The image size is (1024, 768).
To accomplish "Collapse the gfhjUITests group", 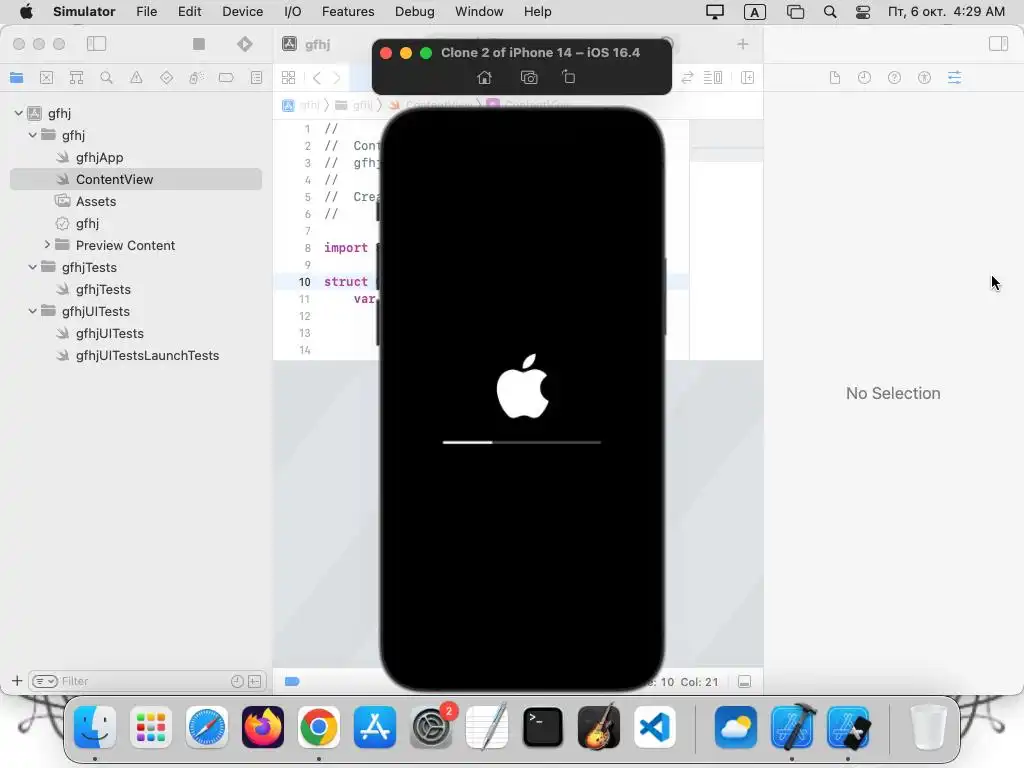I will (x=32, y=311).
